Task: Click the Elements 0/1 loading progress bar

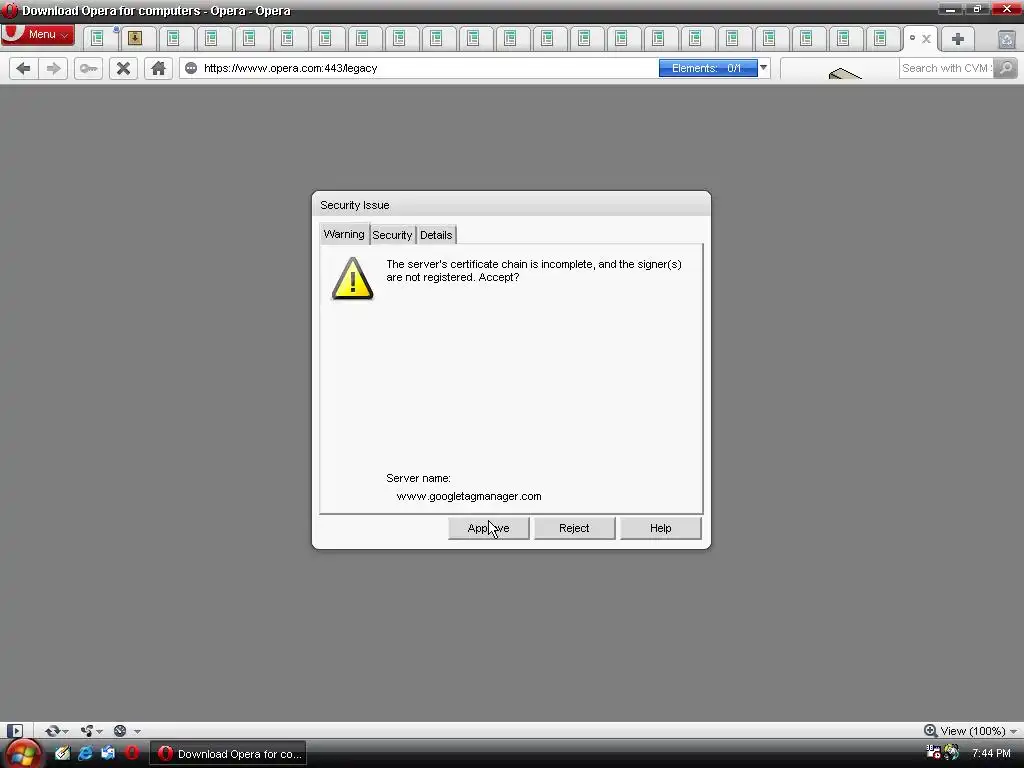Action: click(x=708, y=68)
